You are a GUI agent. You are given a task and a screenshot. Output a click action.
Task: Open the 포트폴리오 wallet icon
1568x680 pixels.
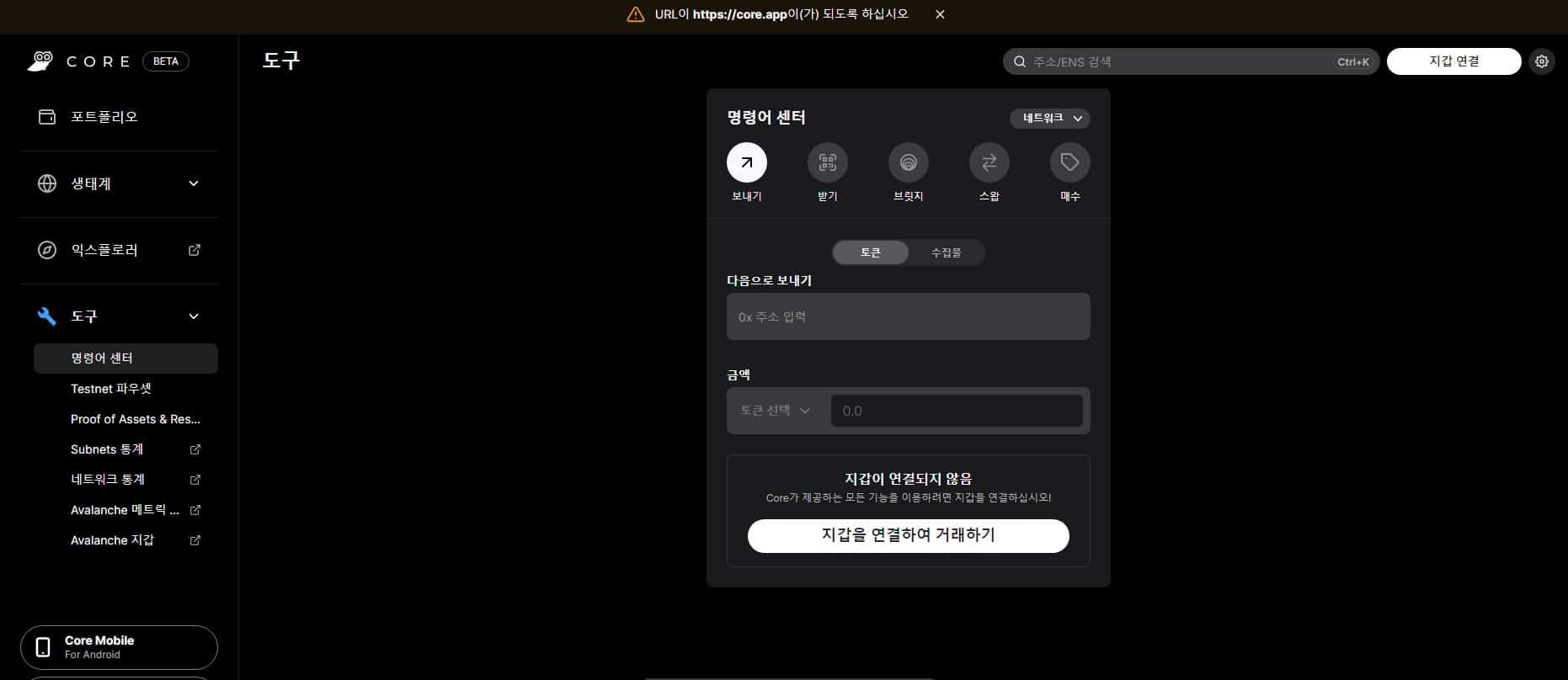coord(47,116)
